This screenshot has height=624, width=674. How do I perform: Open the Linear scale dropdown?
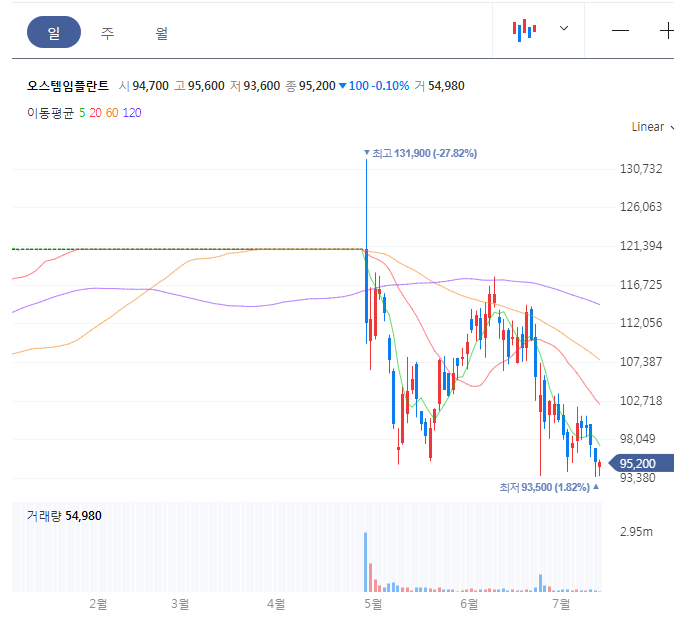[652, 127]
